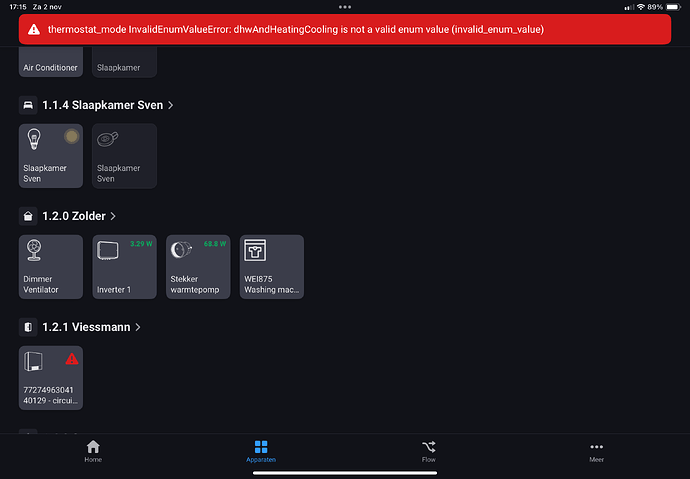Expand the 1.2.1 Viessmann zone chevron
690x479 pixels.
(138, 327)
